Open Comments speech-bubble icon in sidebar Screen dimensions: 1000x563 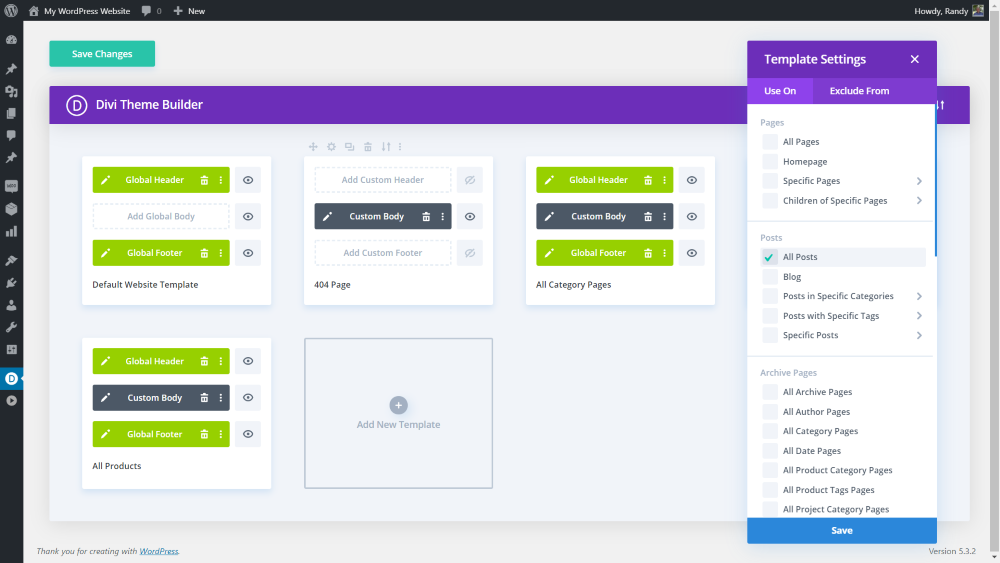click(x=11, y=135)
